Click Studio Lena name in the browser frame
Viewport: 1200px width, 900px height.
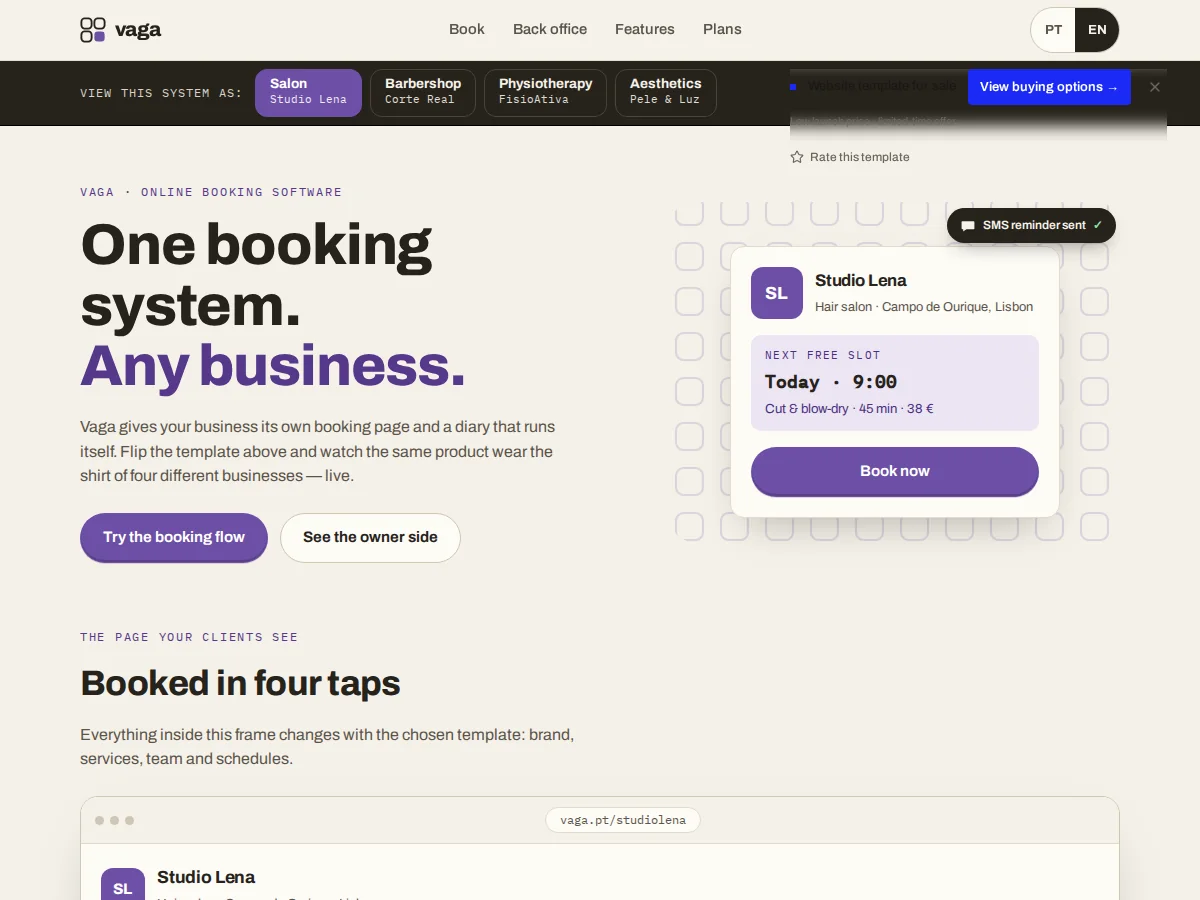click(x=206, y=877)
